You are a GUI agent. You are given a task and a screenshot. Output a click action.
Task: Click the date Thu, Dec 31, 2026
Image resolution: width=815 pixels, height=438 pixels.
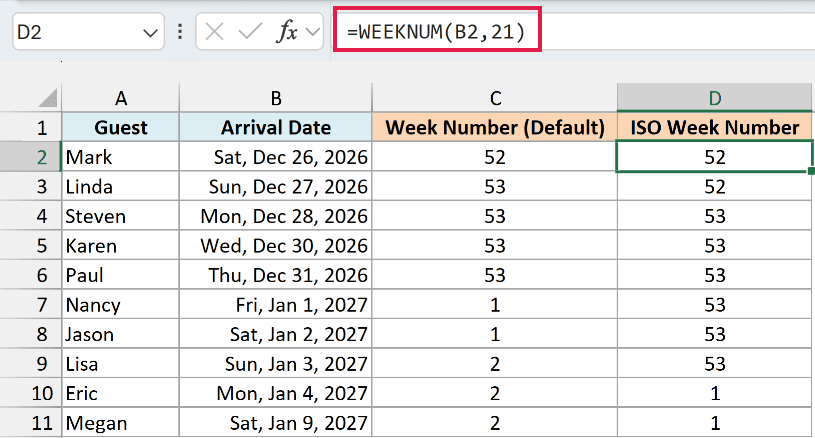coord(276,275)
